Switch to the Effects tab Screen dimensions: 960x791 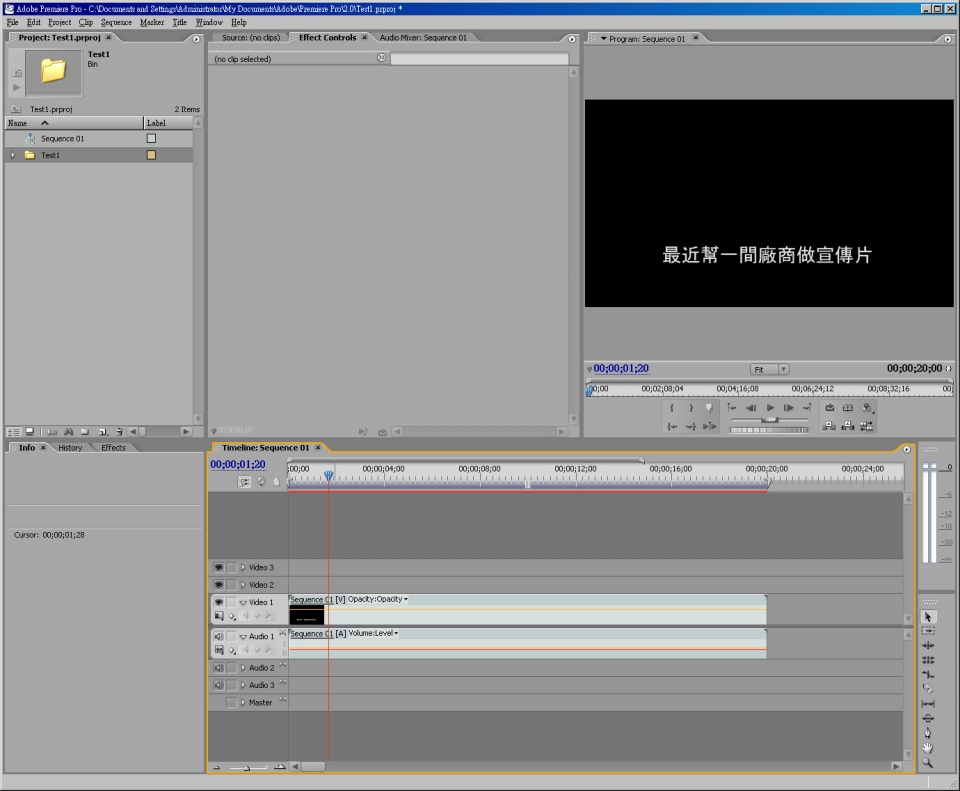(x=113, y=448)
